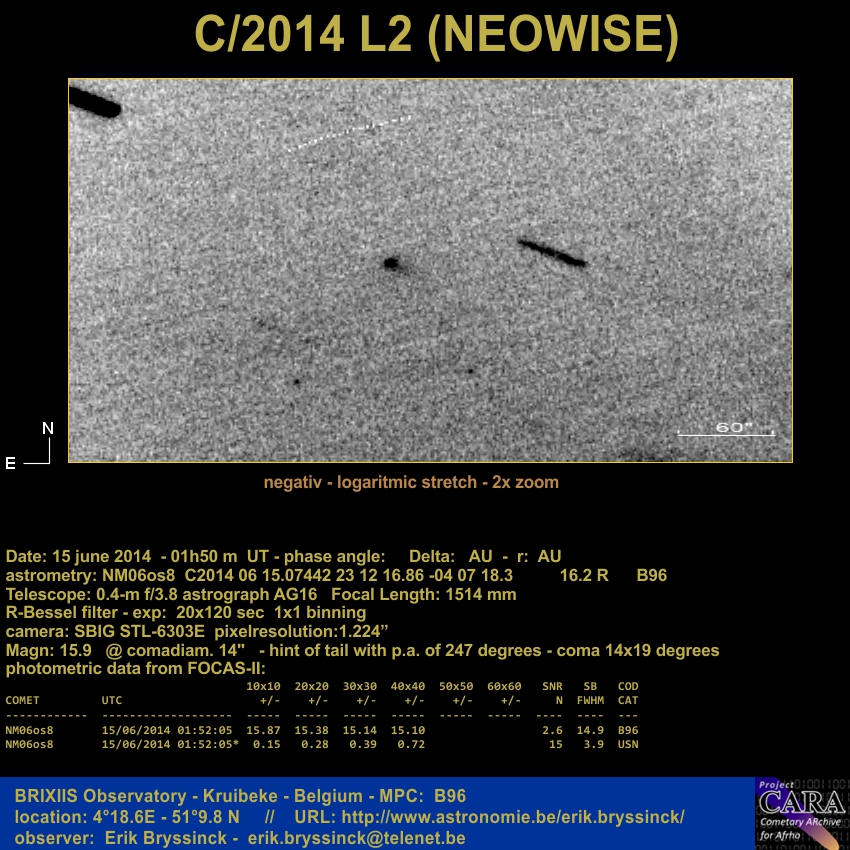Click the small dark star at lower-left of image
The width and height of the screenshot is (850, 850).
point(296,382)
